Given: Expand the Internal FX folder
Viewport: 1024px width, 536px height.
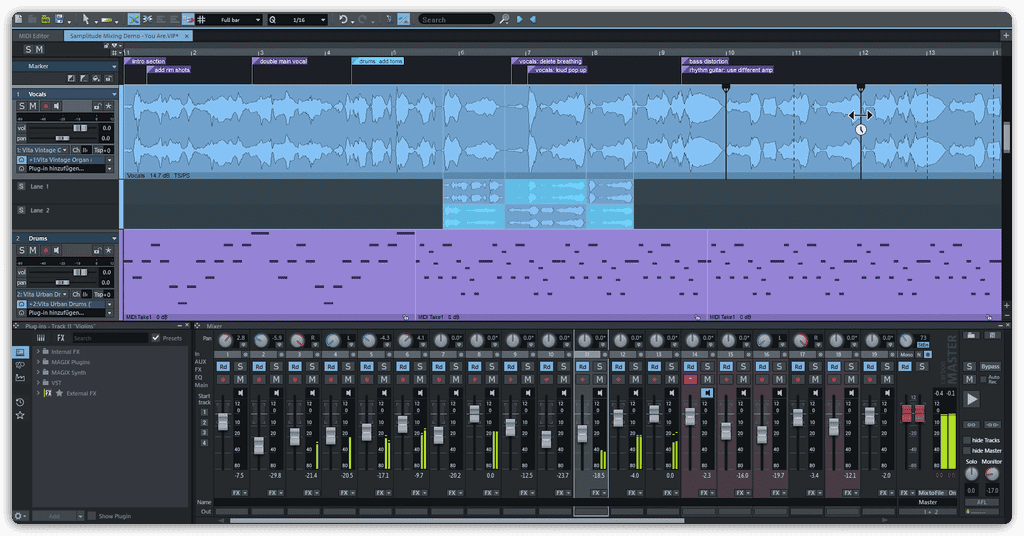Looking at the screenshot, I should coord(38,351).
